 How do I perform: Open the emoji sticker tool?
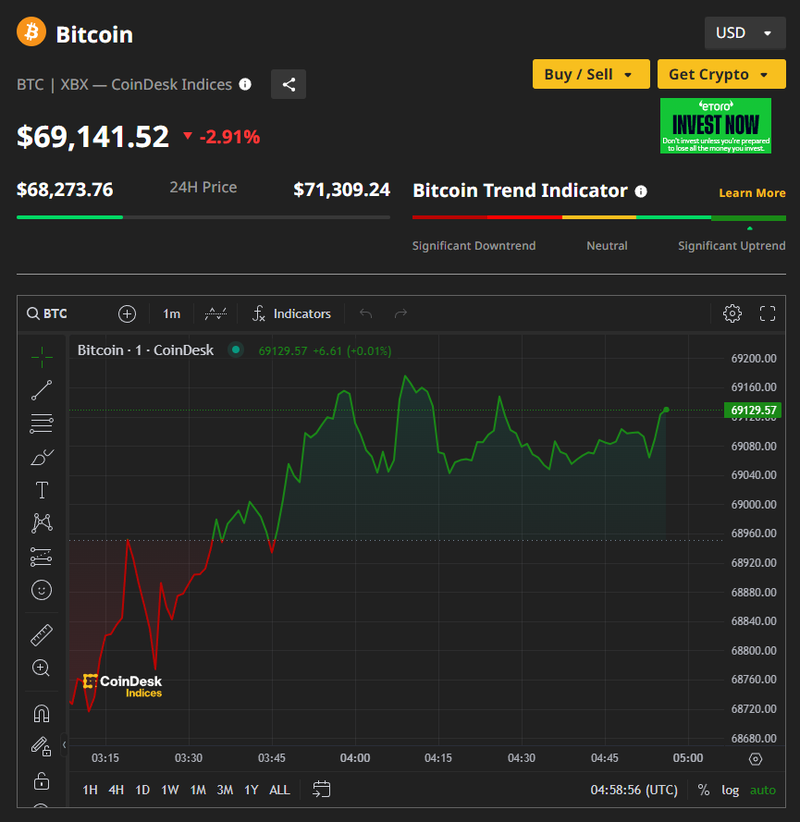(x=41, y=590)
